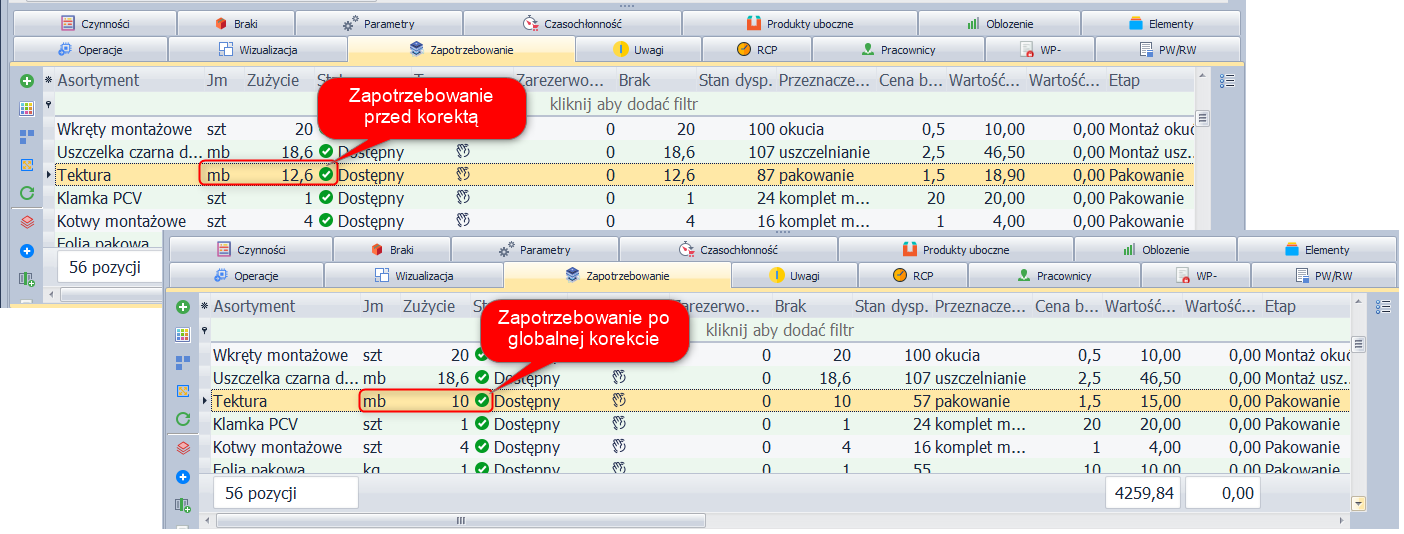
Task: Switch to the Czasochłonność tab in lower panel
Action: pos(728,250)
